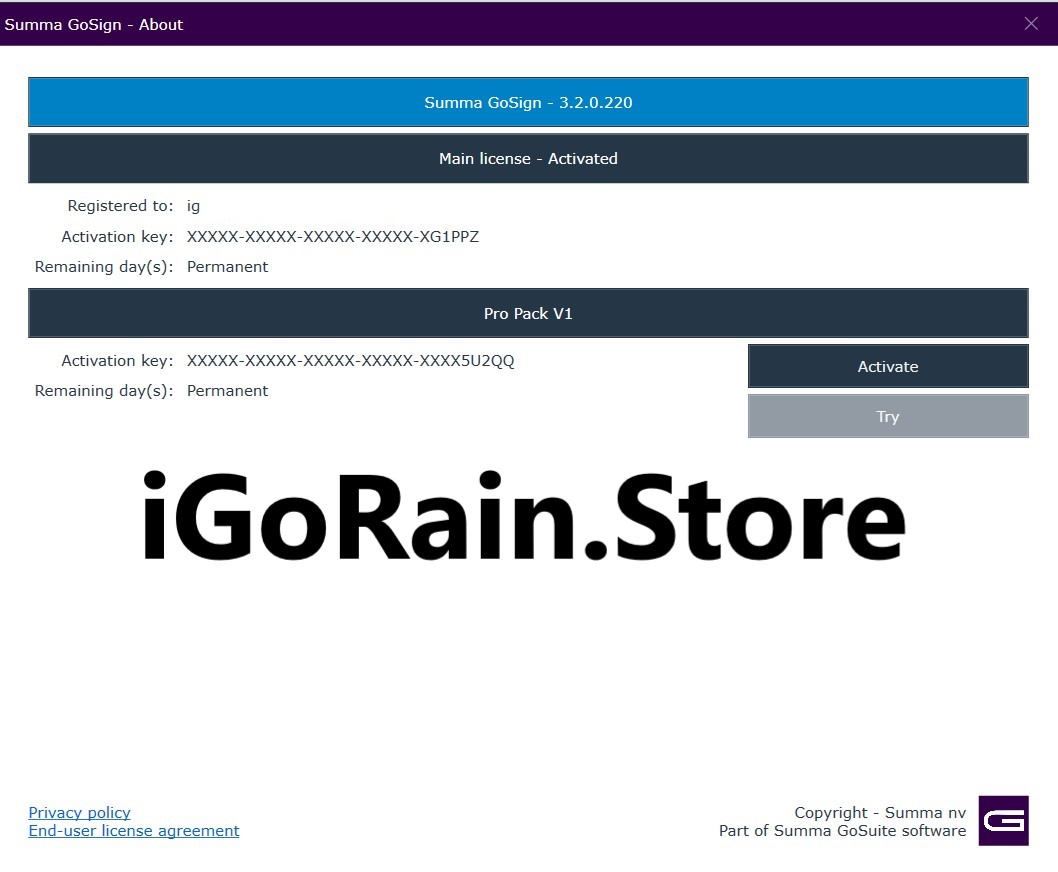Select the Pro Pack activation key text
The height and width of the screenshot is (872, 1058).
(x=350, y=360)
